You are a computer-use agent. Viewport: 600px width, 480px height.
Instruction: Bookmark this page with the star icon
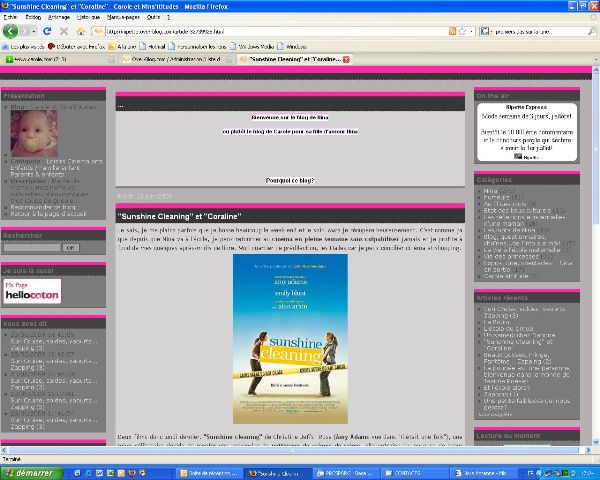(x=462, y=31)
